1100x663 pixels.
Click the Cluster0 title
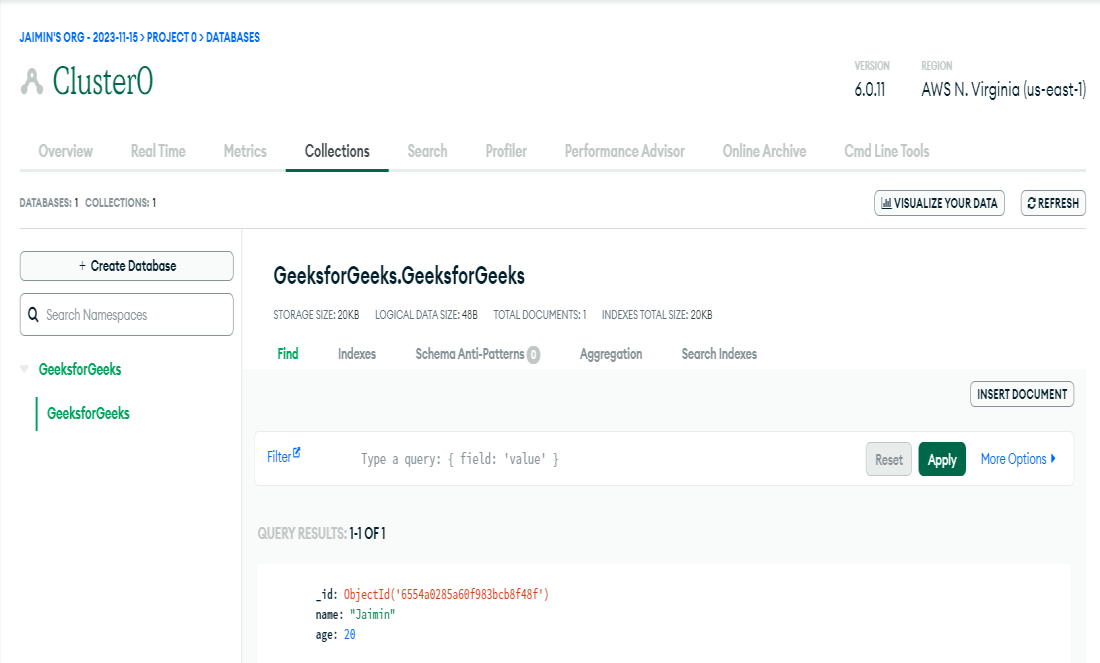pos(102,81)
